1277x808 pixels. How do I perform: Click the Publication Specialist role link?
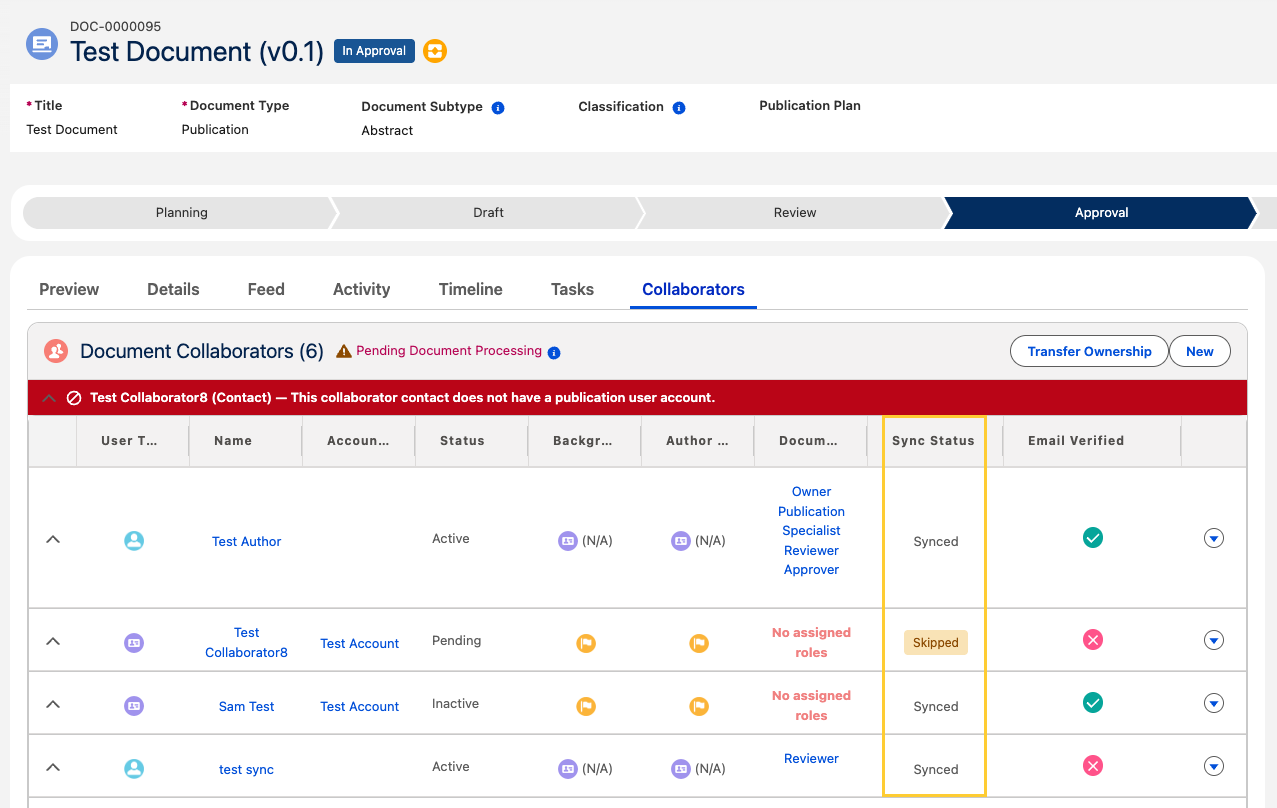point(811,521)
